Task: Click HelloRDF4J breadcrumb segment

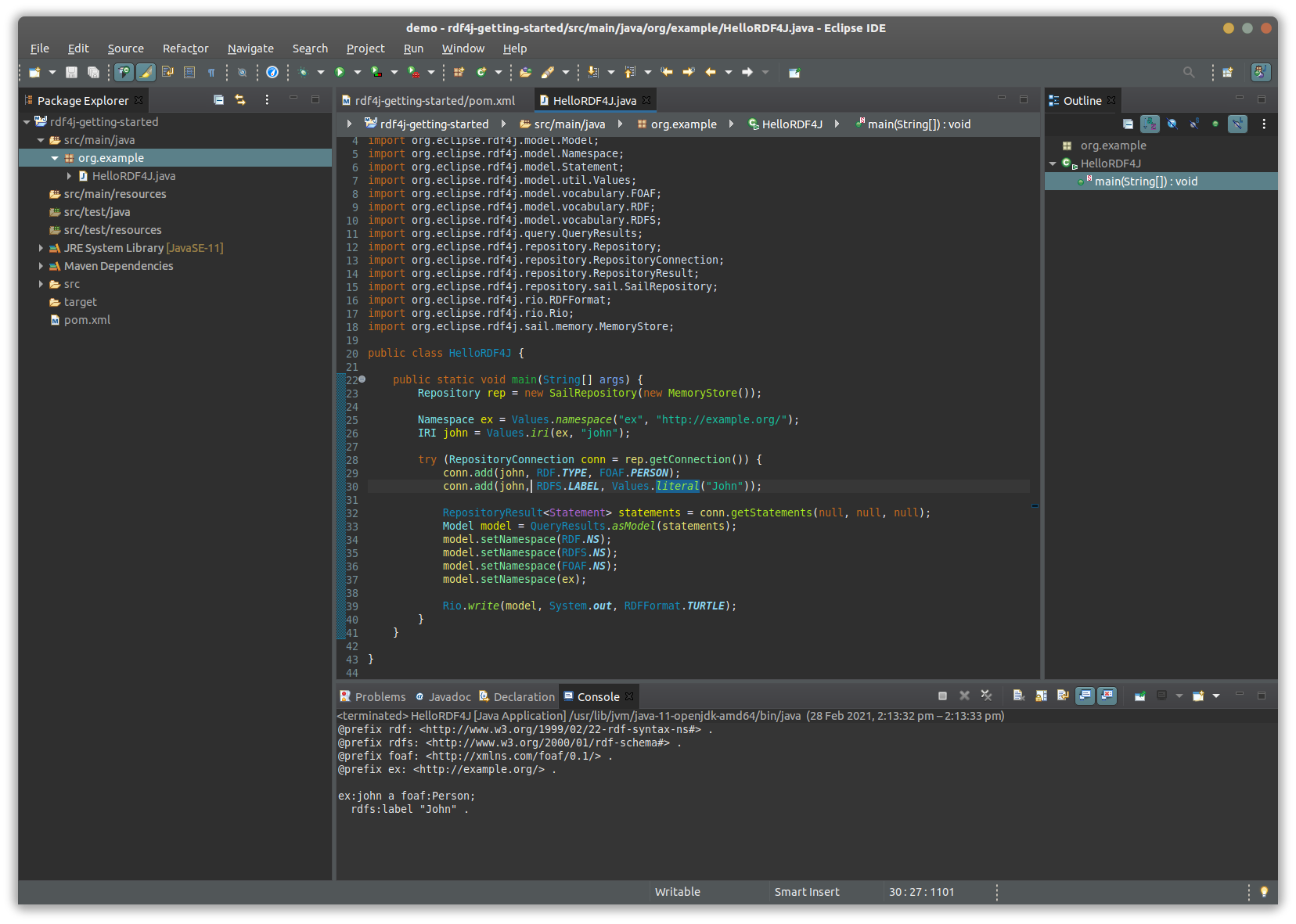Action: coord(785,124)
